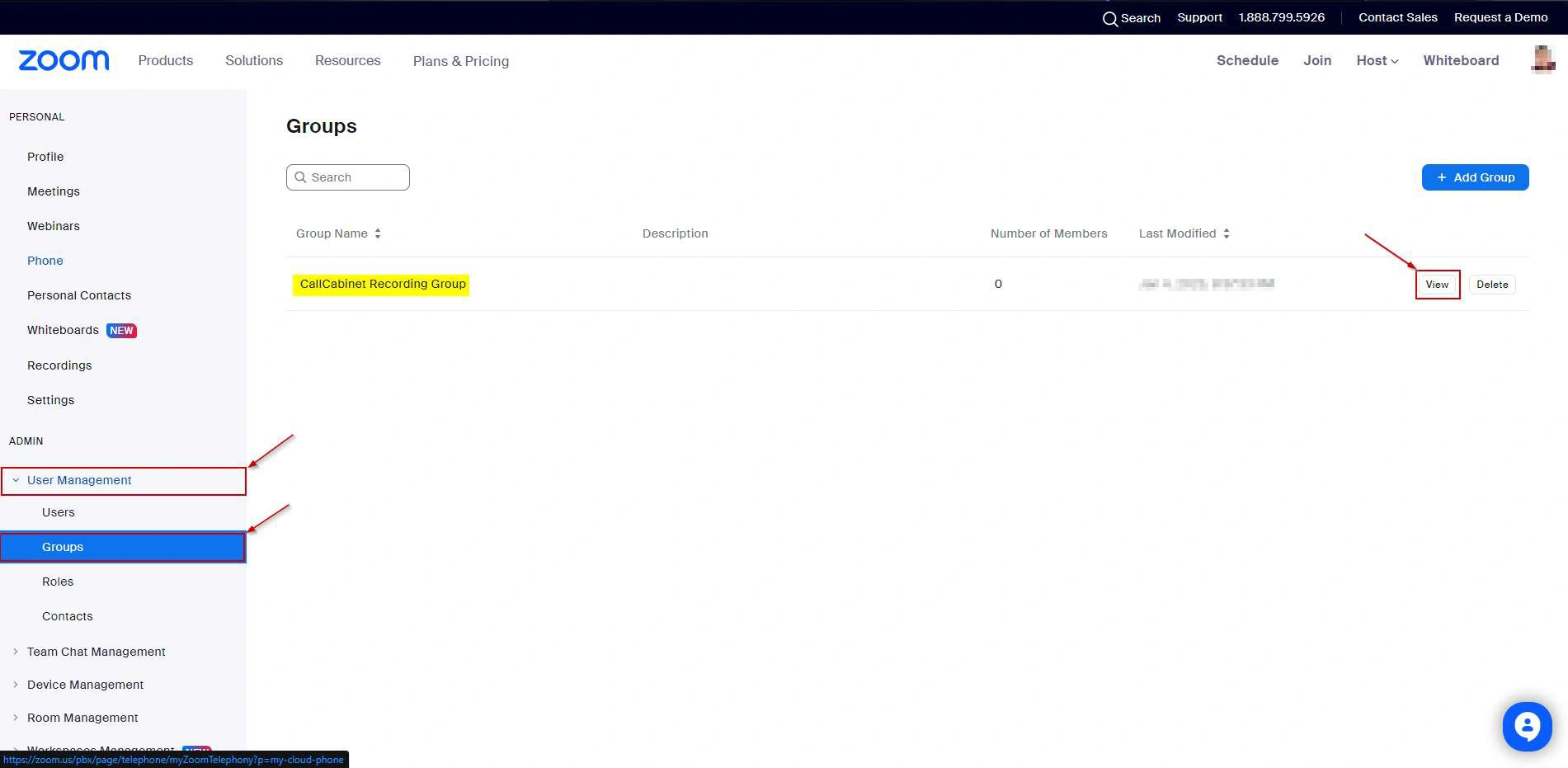
Task: Focus the Groups search field
Action: point(348,177)
